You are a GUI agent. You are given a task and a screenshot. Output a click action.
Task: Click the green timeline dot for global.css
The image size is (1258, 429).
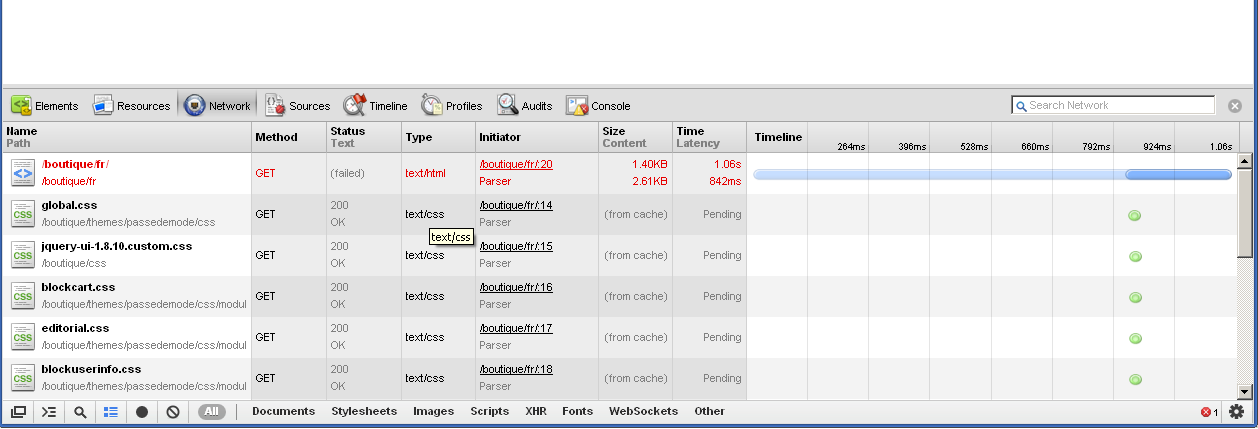1135,215
